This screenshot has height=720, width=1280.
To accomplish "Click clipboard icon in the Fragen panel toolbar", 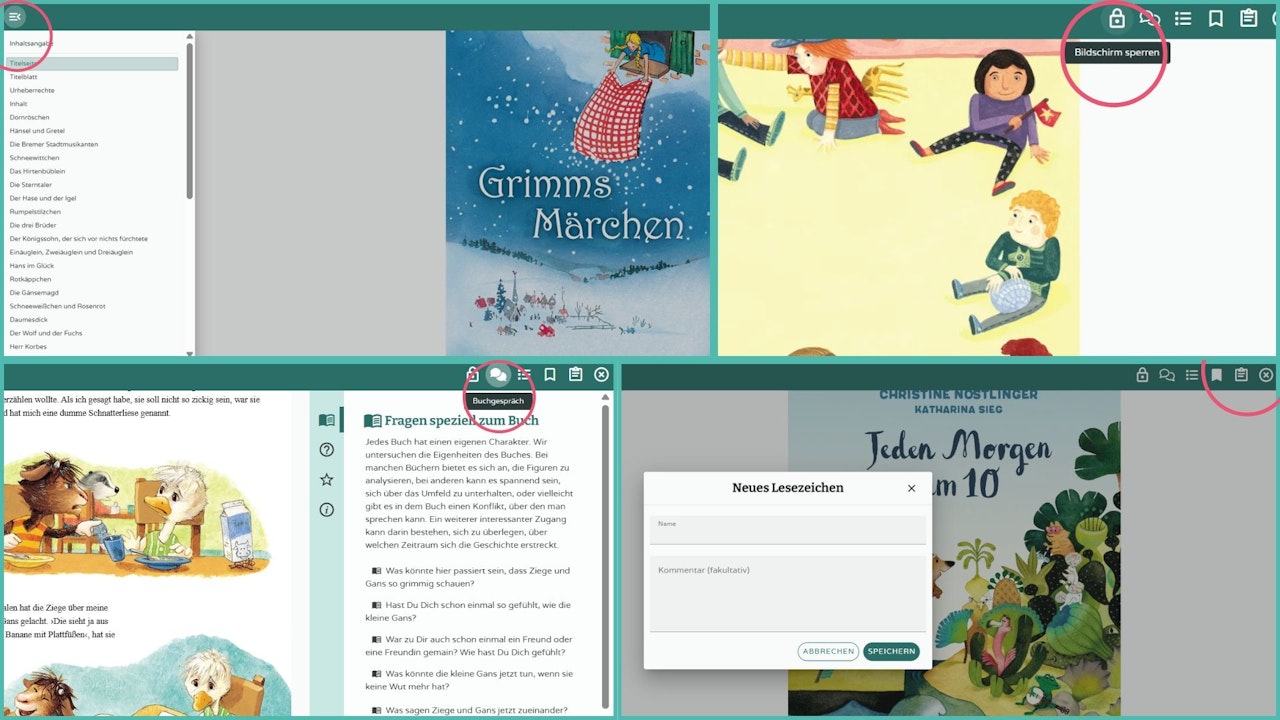I will (x=576, y=375).
